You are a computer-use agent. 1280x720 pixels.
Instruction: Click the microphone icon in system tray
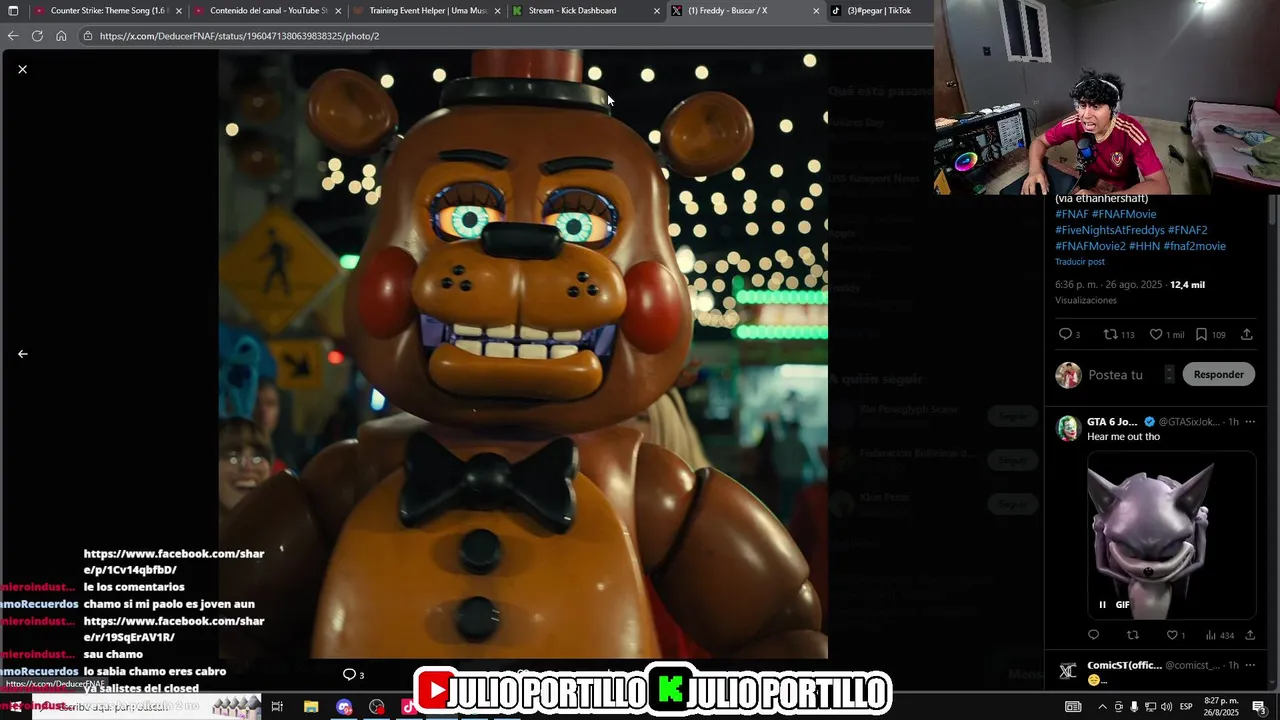(x=1134, y=707)
